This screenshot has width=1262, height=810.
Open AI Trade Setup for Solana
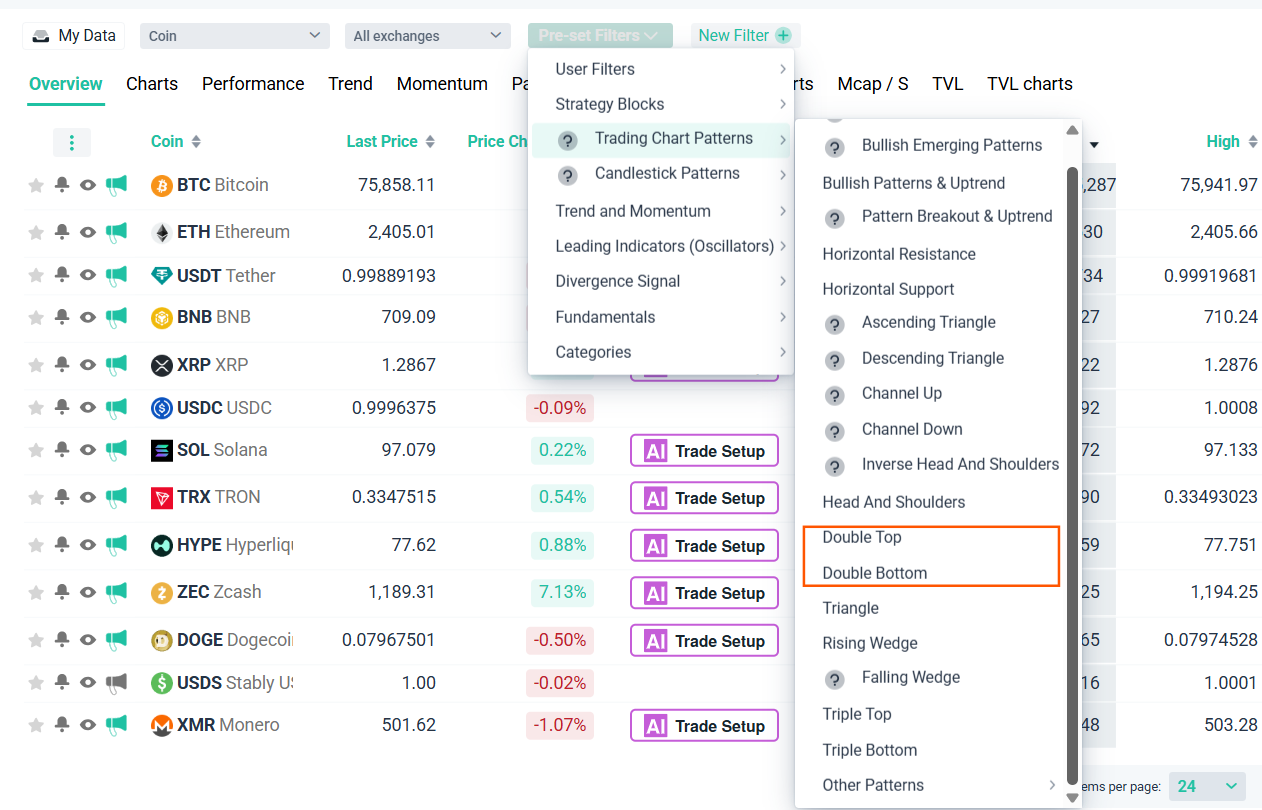pyautogui.click(x=704, y=451)
